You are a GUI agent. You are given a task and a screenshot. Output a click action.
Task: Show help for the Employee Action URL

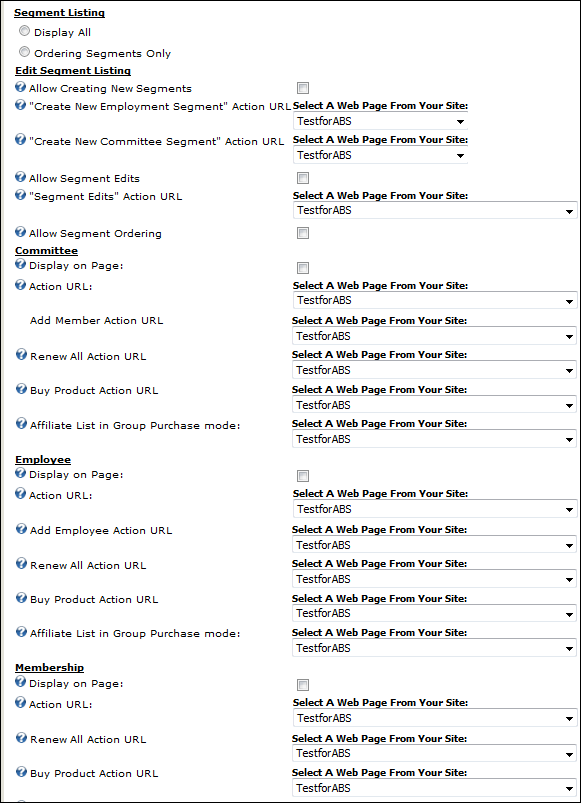click(20, 494)
